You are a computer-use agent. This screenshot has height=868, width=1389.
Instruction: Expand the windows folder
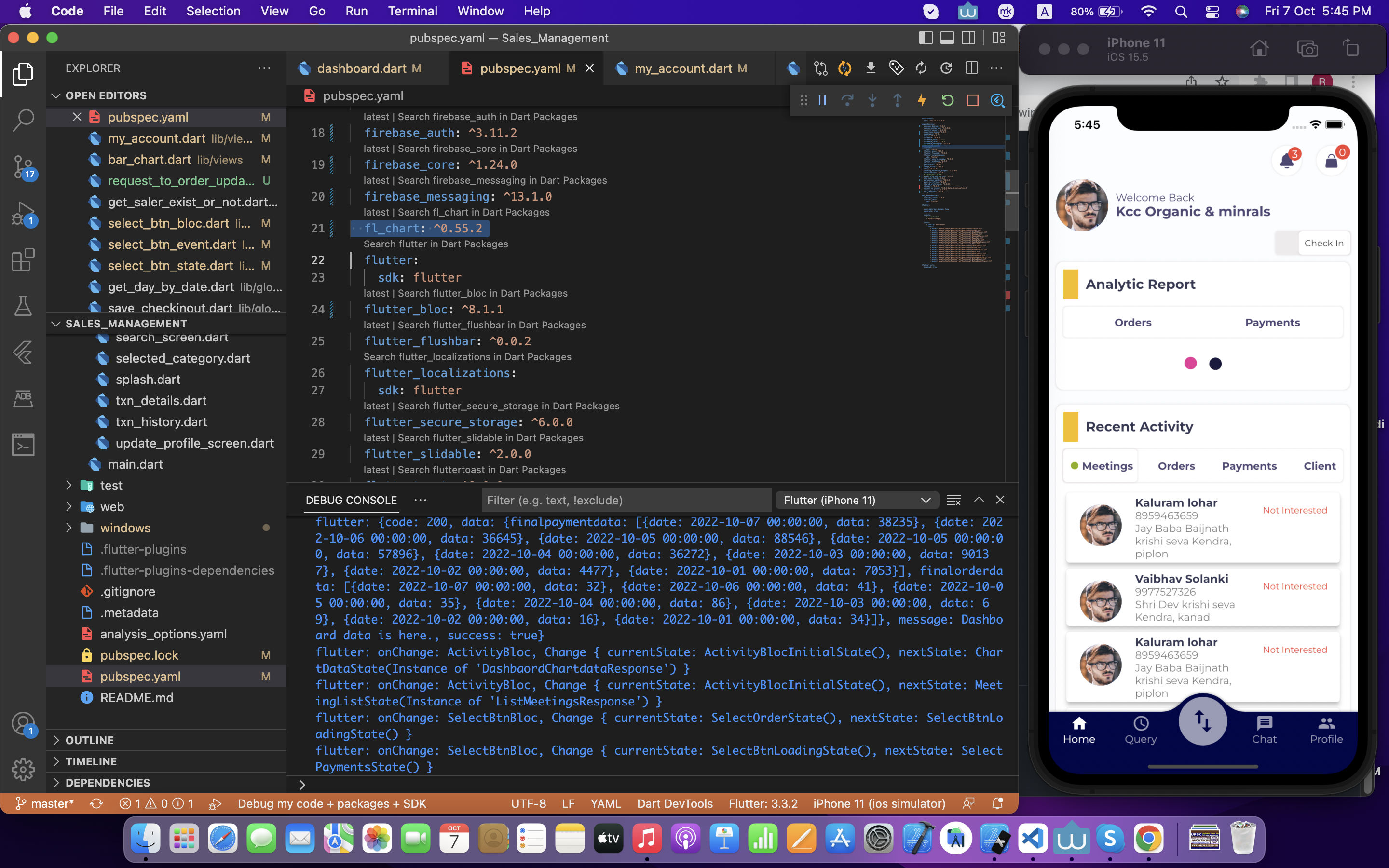coord(125,528)
